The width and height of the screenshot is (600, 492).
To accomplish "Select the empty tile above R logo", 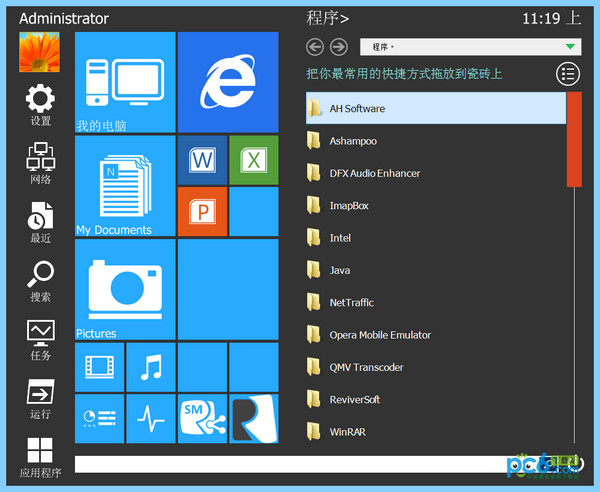I will point(254,367).
